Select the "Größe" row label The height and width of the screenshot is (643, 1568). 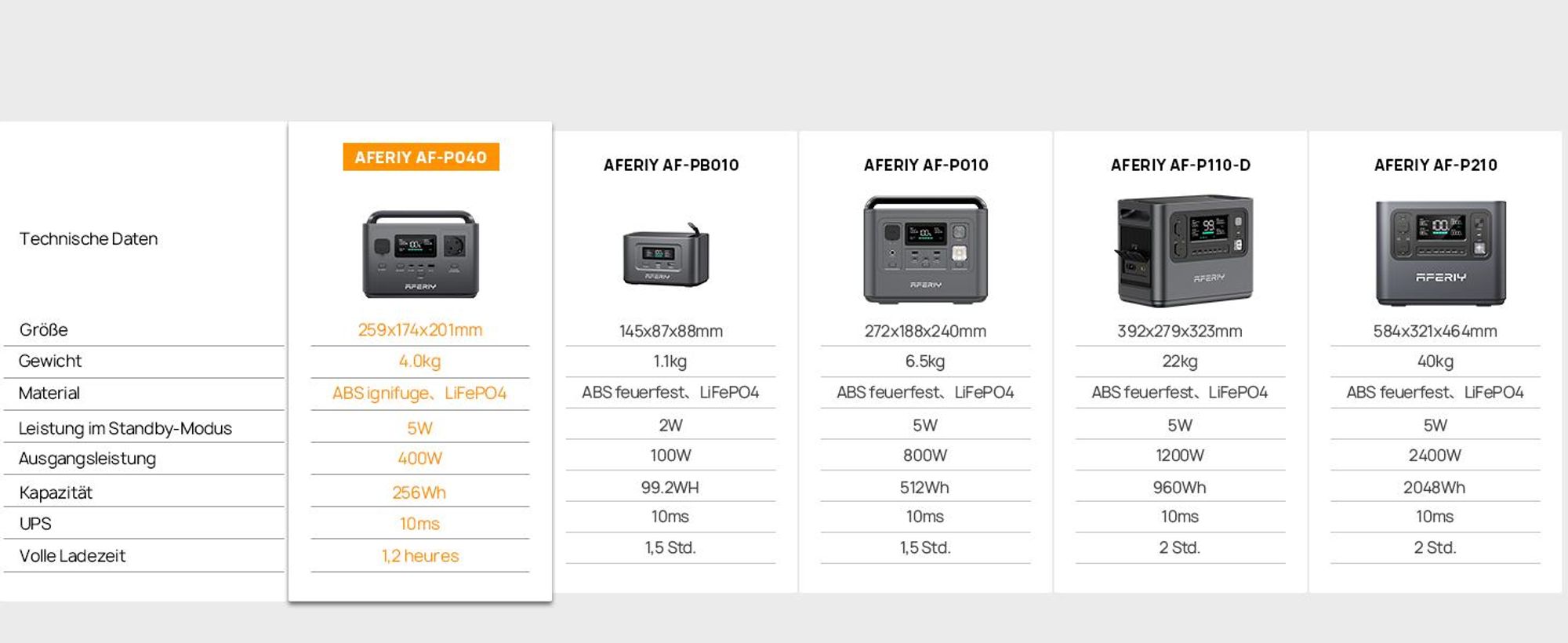(44, 329)
